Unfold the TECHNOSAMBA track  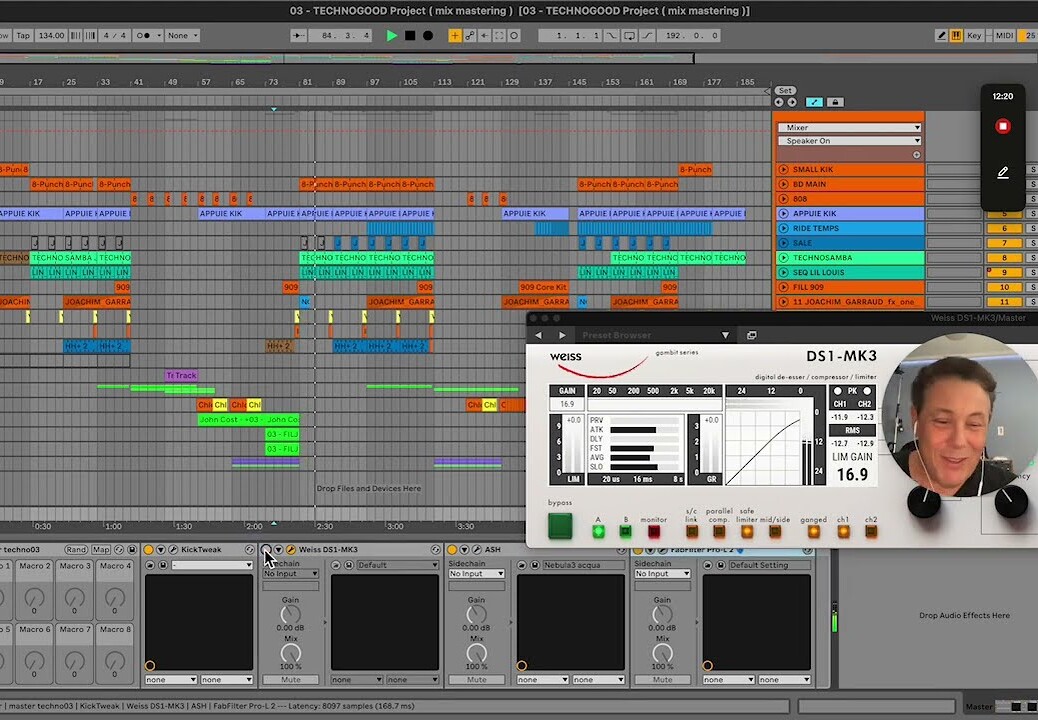(784, 257)
